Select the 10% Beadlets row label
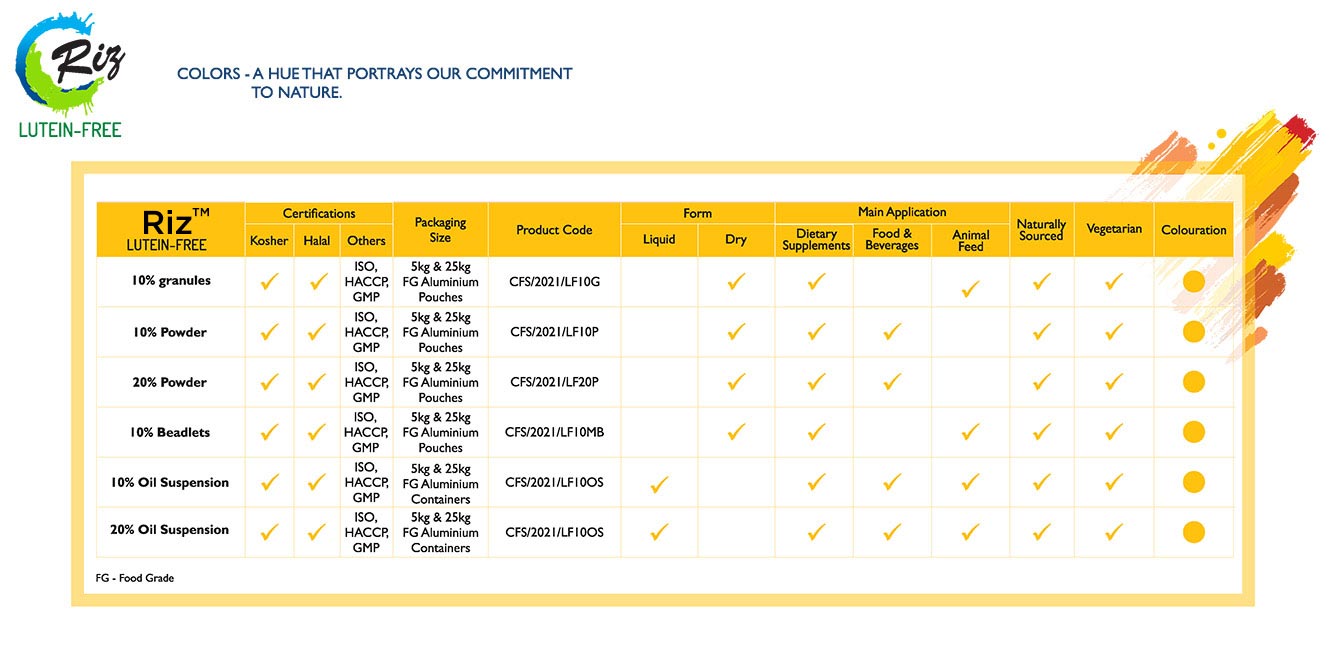This screenshot has height=645, width=1330. (170, 432)
